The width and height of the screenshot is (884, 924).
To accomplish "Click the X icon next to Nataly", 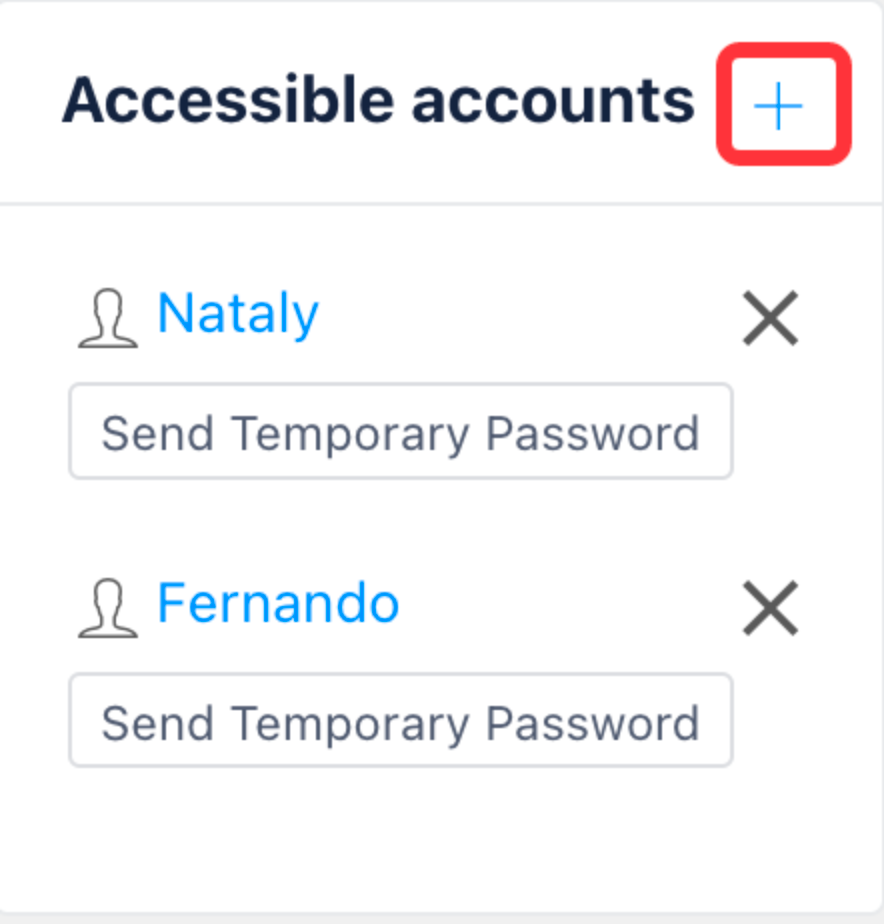I will (770, 318).
